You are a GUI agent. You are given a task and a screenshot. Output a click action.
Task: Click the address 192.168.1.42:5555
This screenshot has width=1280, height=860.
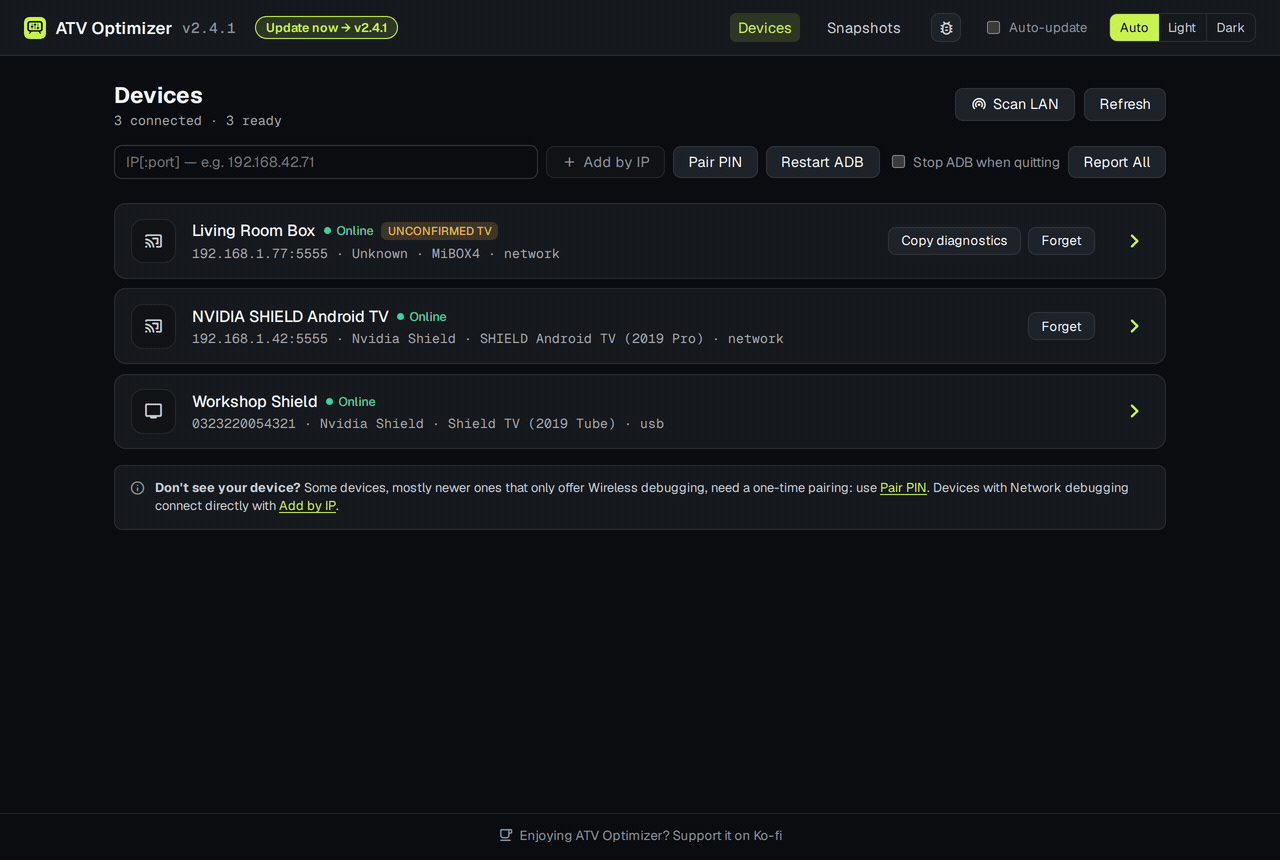click(x=260, y=339)
